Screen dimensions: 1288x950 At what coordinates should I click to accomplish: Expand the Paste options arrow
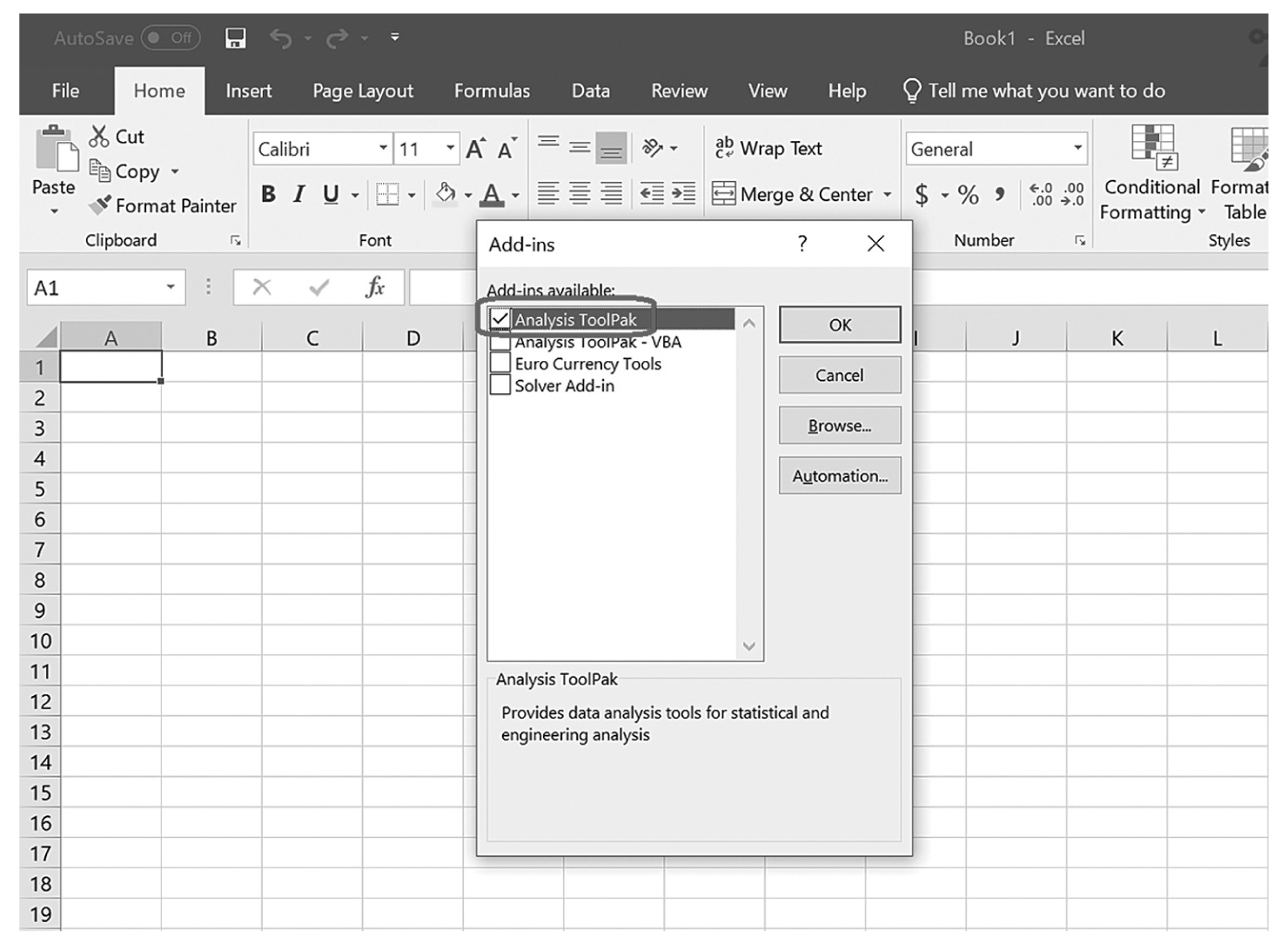[x=54, y=211]
